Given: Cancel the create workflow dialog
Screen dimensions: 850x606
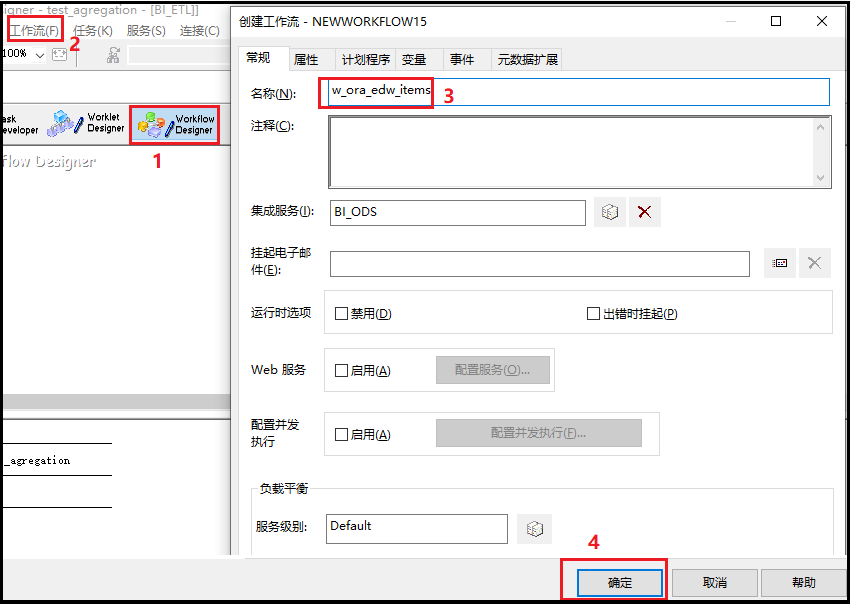Looking at the screenshot, I should (714, 581).
